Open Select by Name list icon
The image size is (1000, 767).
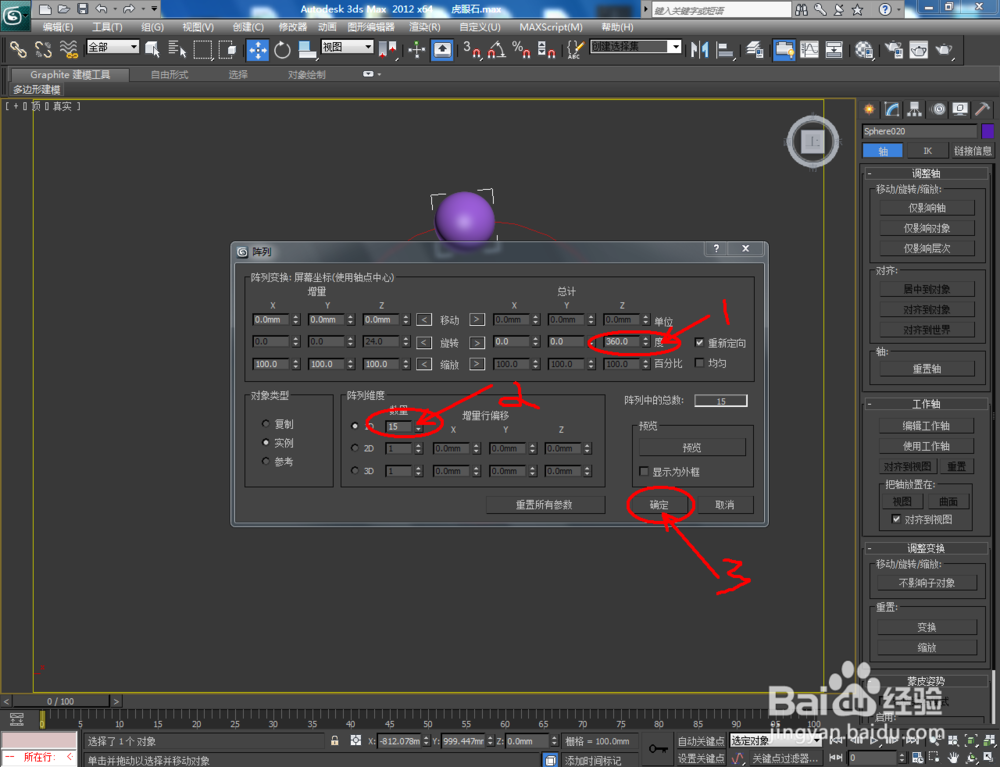coord(177,49)
